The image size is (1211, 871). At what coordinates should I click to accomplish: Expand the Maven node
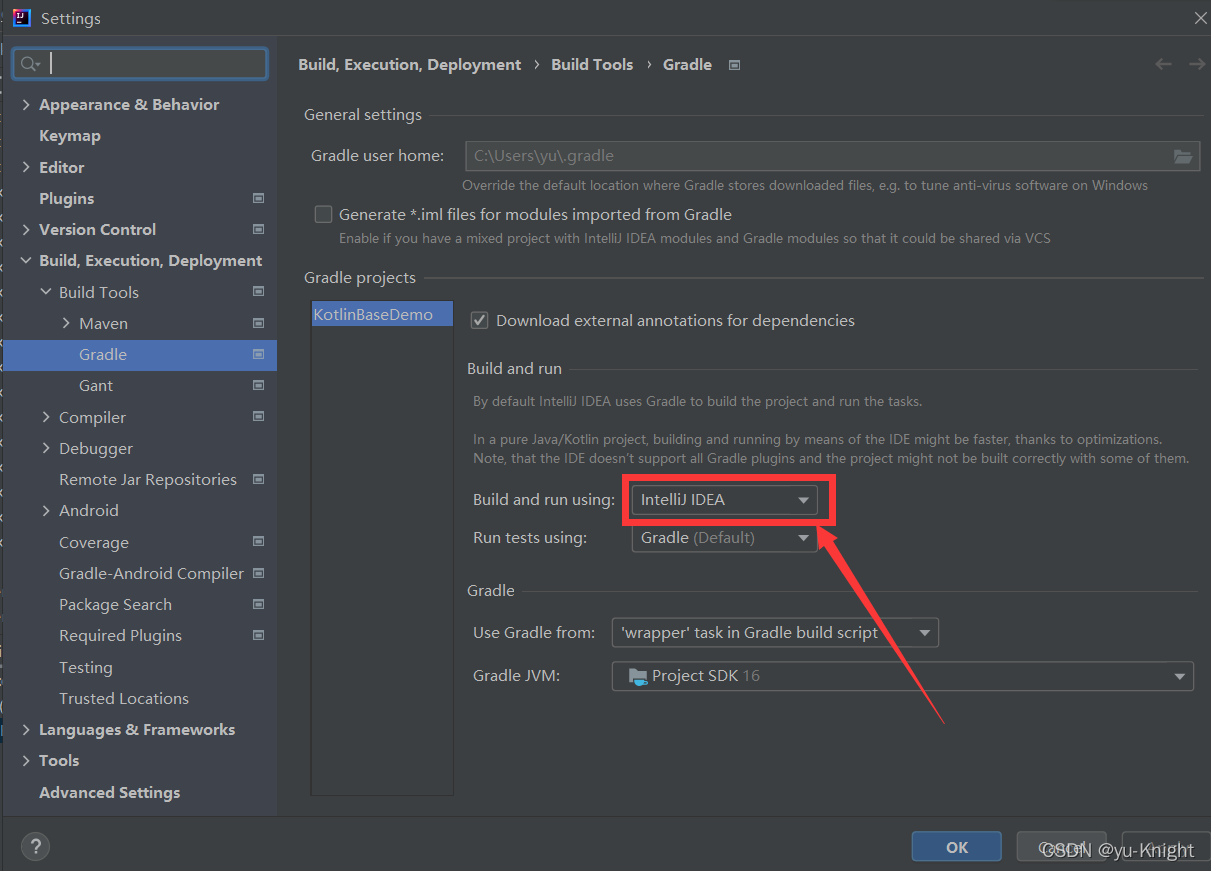[x=66, y=323]
